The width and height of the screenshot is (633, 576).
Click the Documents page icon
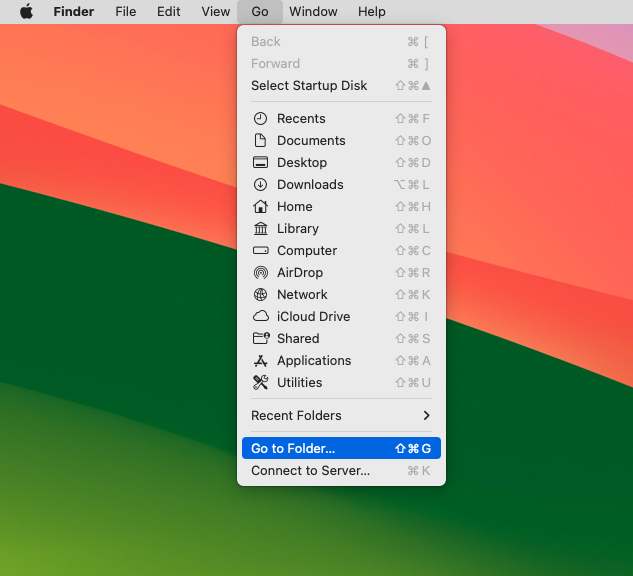[x=260, y=140]
